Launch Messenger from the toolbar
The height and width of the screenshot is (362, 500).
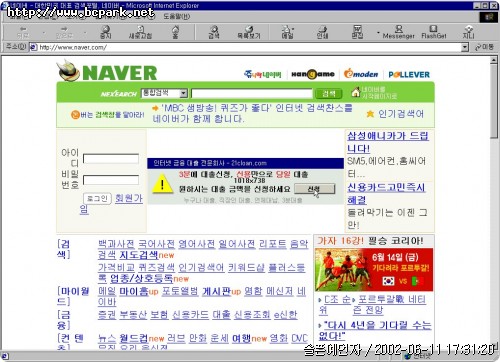click(398, 32)
